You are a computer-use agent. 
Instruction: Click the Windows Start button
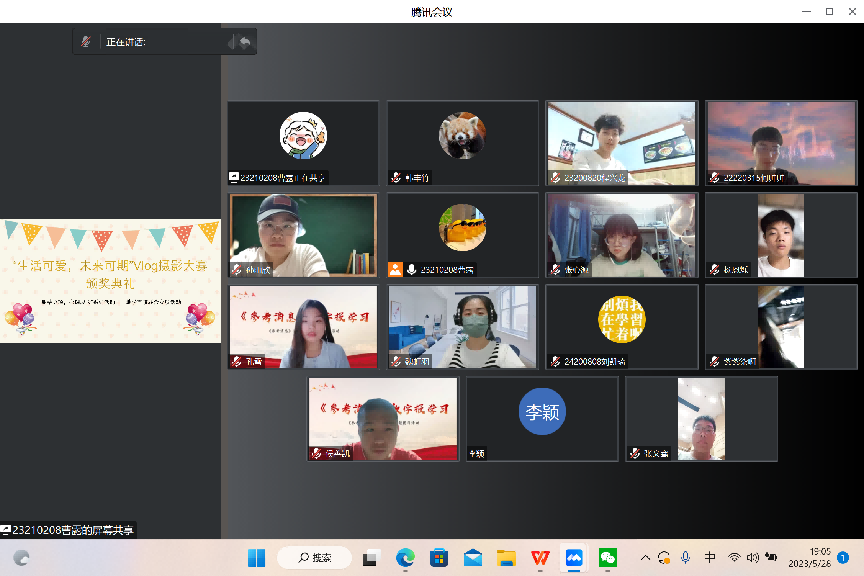tap(256, 557)
